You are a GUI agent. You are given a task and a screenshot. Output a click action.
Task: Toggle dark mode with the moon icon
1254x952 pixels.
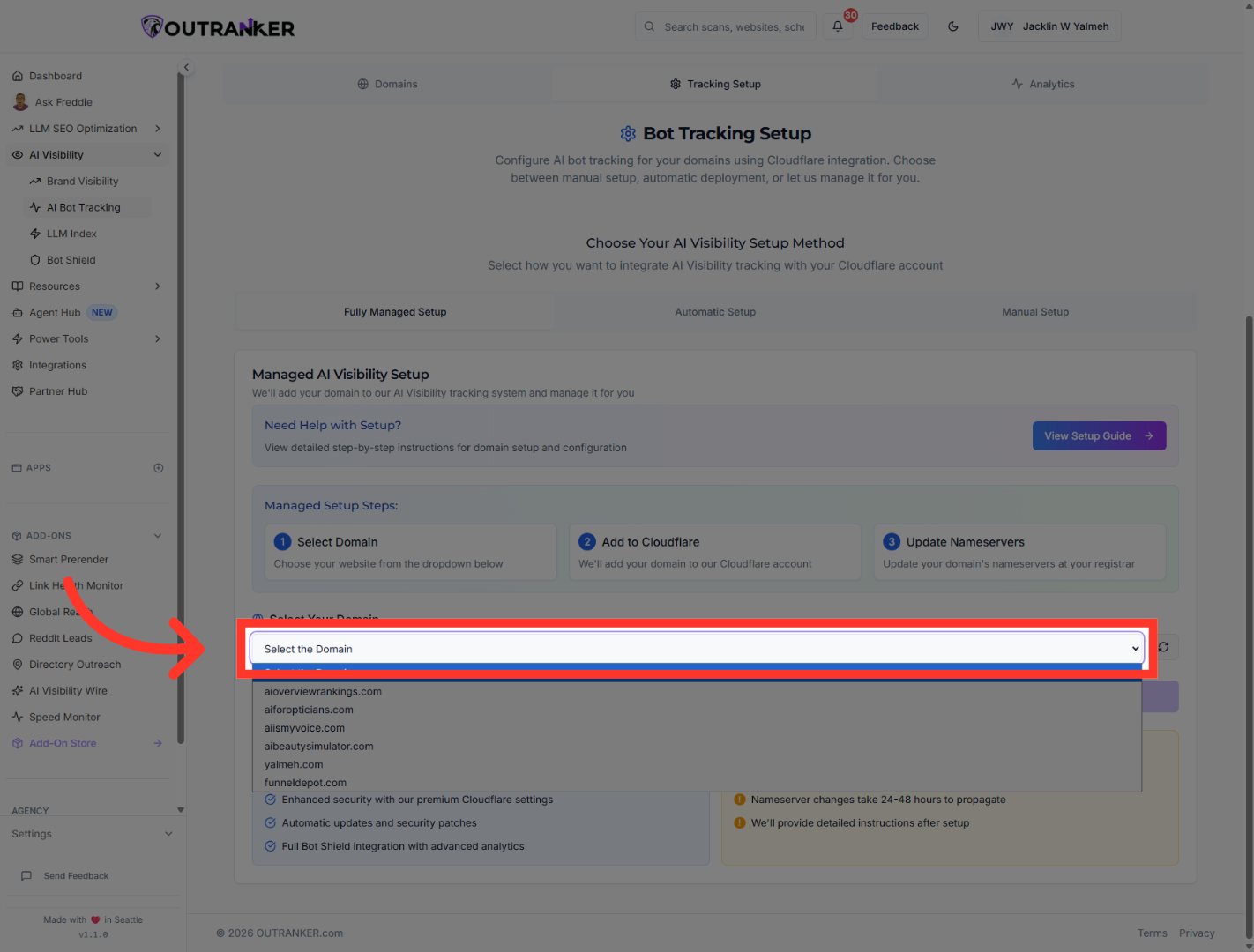tap(952, 26)
